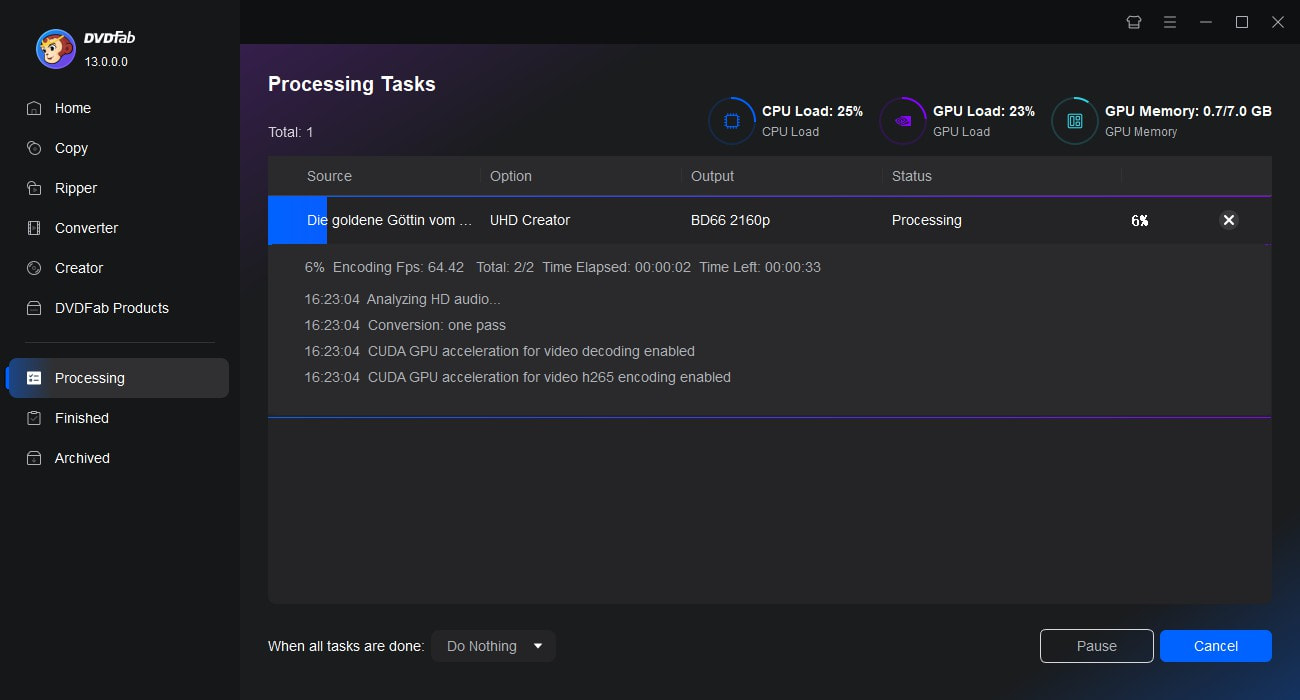This screenshot has width=1300, height=700.
Task: Open the 'Do Nothing' dropdown
Action: coord(493,646)
